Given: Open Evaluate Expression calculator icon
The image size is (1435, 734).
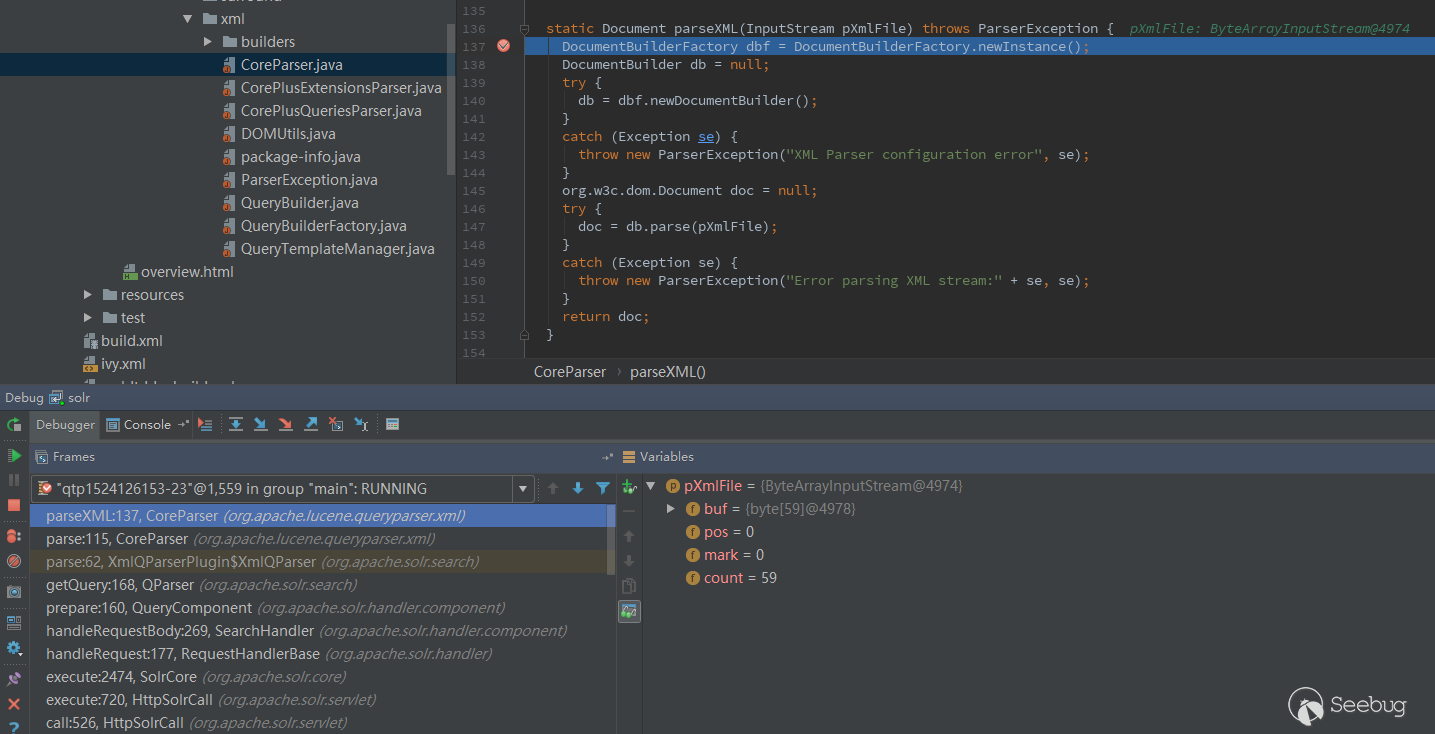Looking at the screenshot, I should pyautogui.click(x=393, y=425).
